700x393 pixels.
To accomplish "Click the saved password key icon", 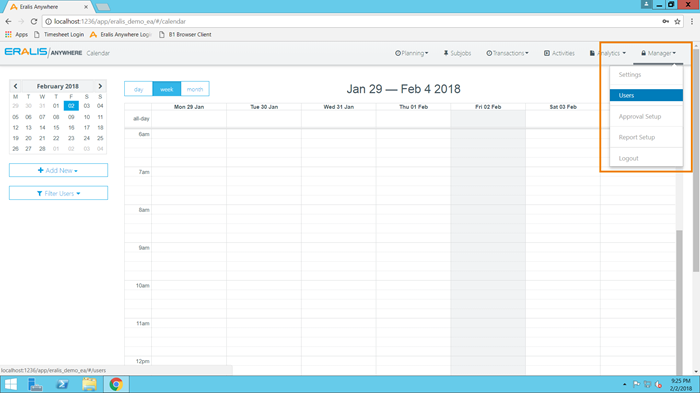I will (666, 21).
